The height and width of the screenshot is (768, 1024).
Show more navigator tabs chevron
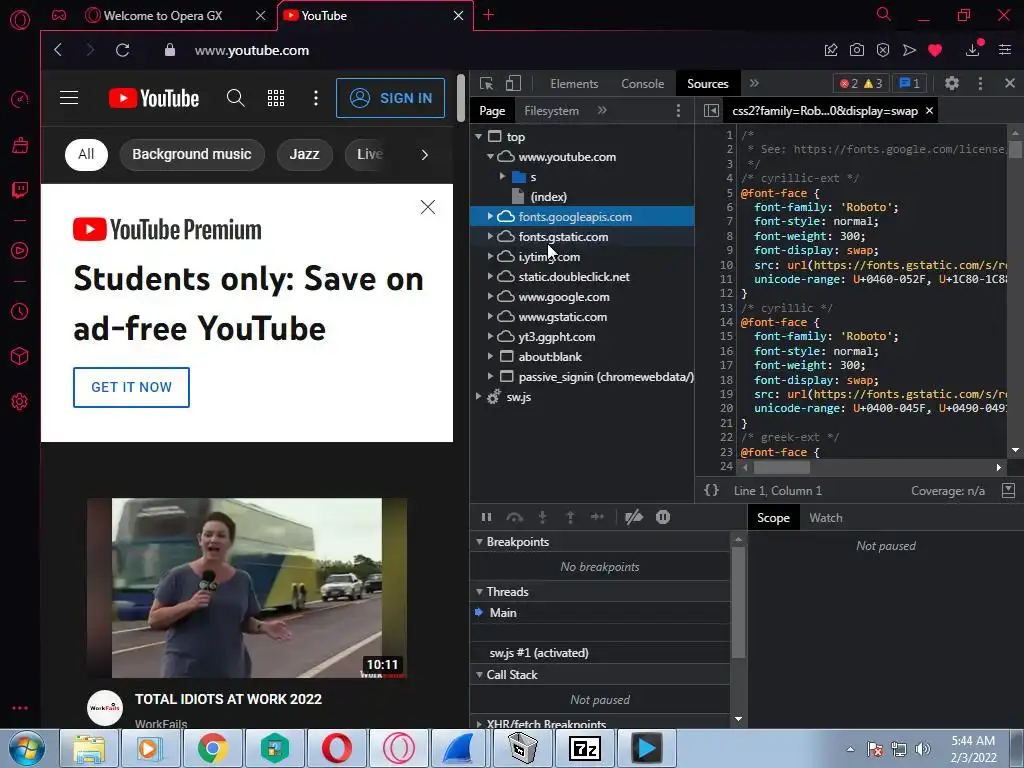(602, 110)
